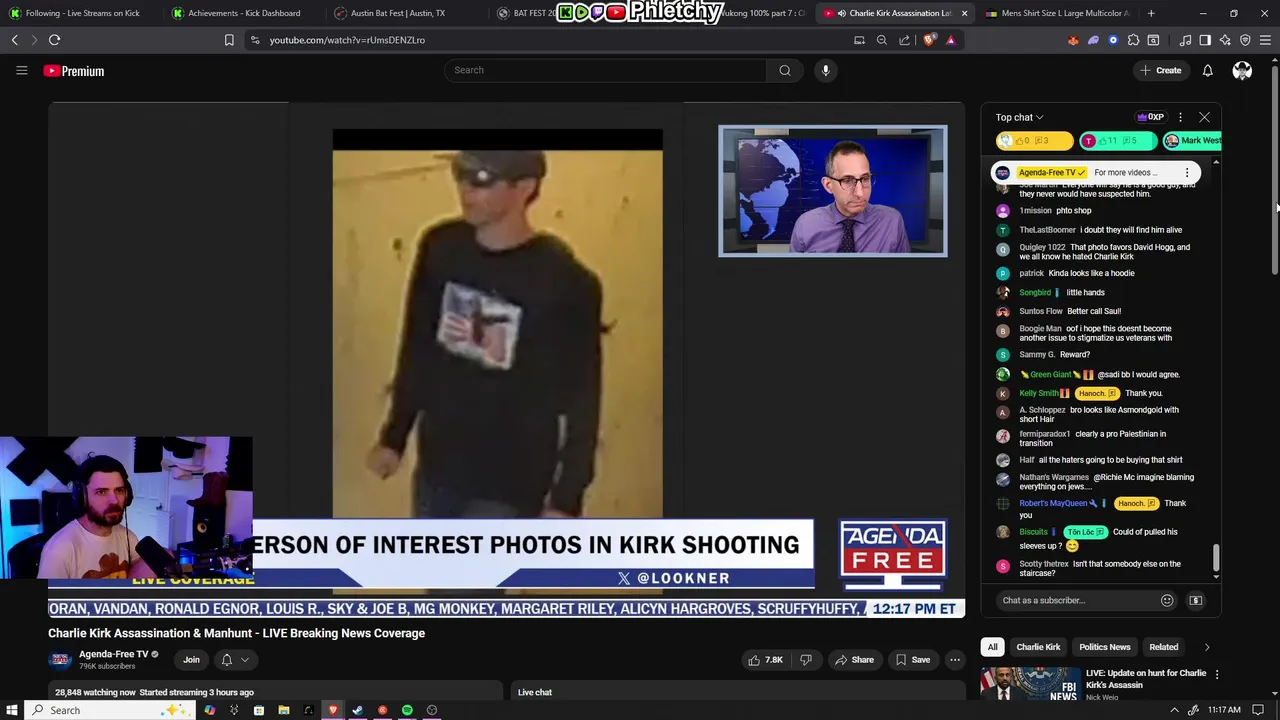1280x720 pixels.
Task: Switch to Austin Bat Fest tab
Action: (x=397, y=13)
